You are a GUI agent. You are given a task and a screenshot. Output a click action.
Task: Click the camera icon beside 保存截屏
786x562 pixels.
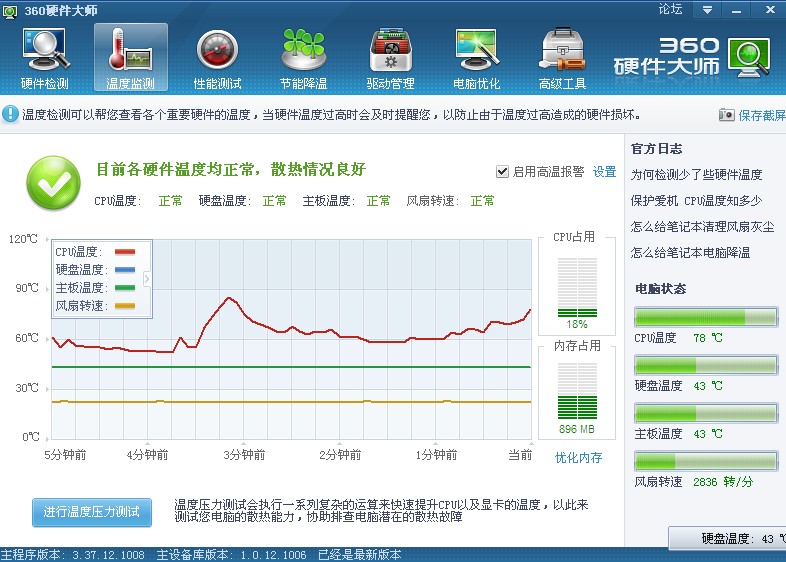coord(726,115)
